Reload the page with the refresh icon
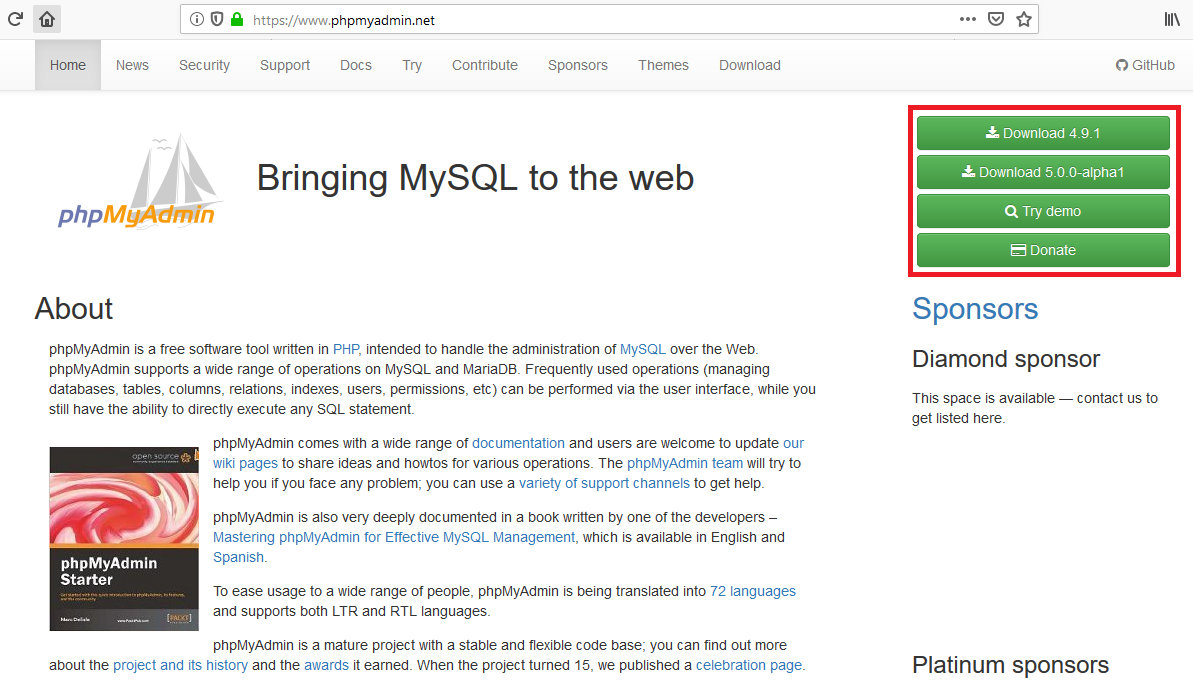This screenshot has width=1193, height=691. point(15,19)
